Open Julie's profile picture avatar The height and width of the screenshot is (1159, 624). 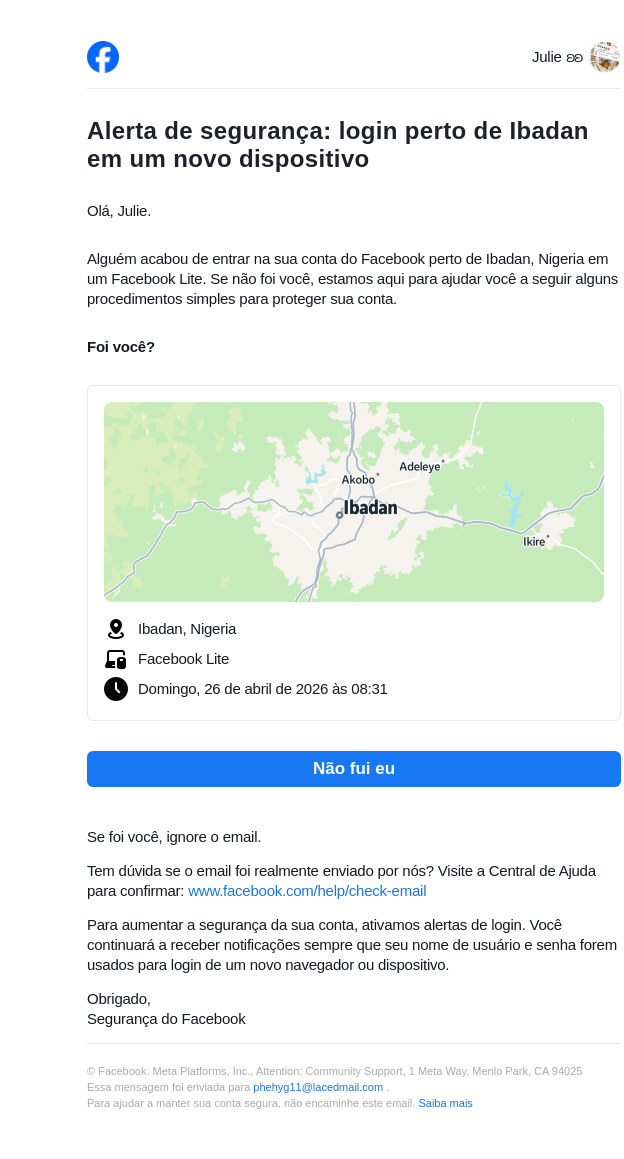pyautogui.click(x=605, y=57)
